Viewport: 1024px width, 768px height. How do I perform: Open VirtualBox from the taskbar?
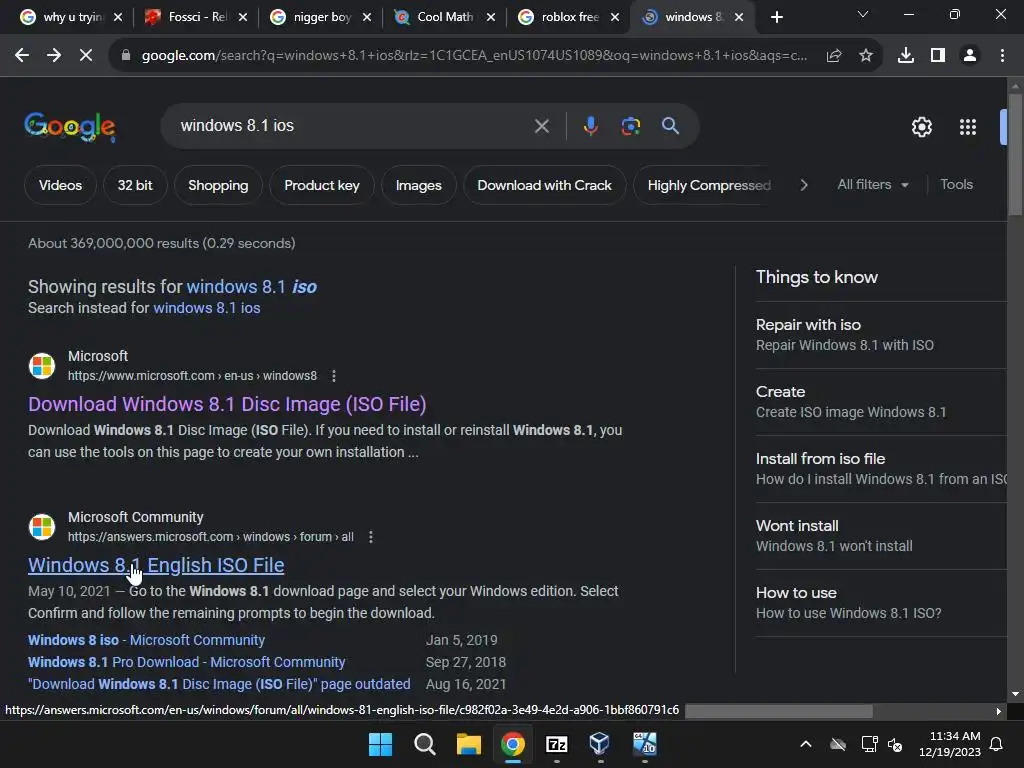click(x=600, y=744)
